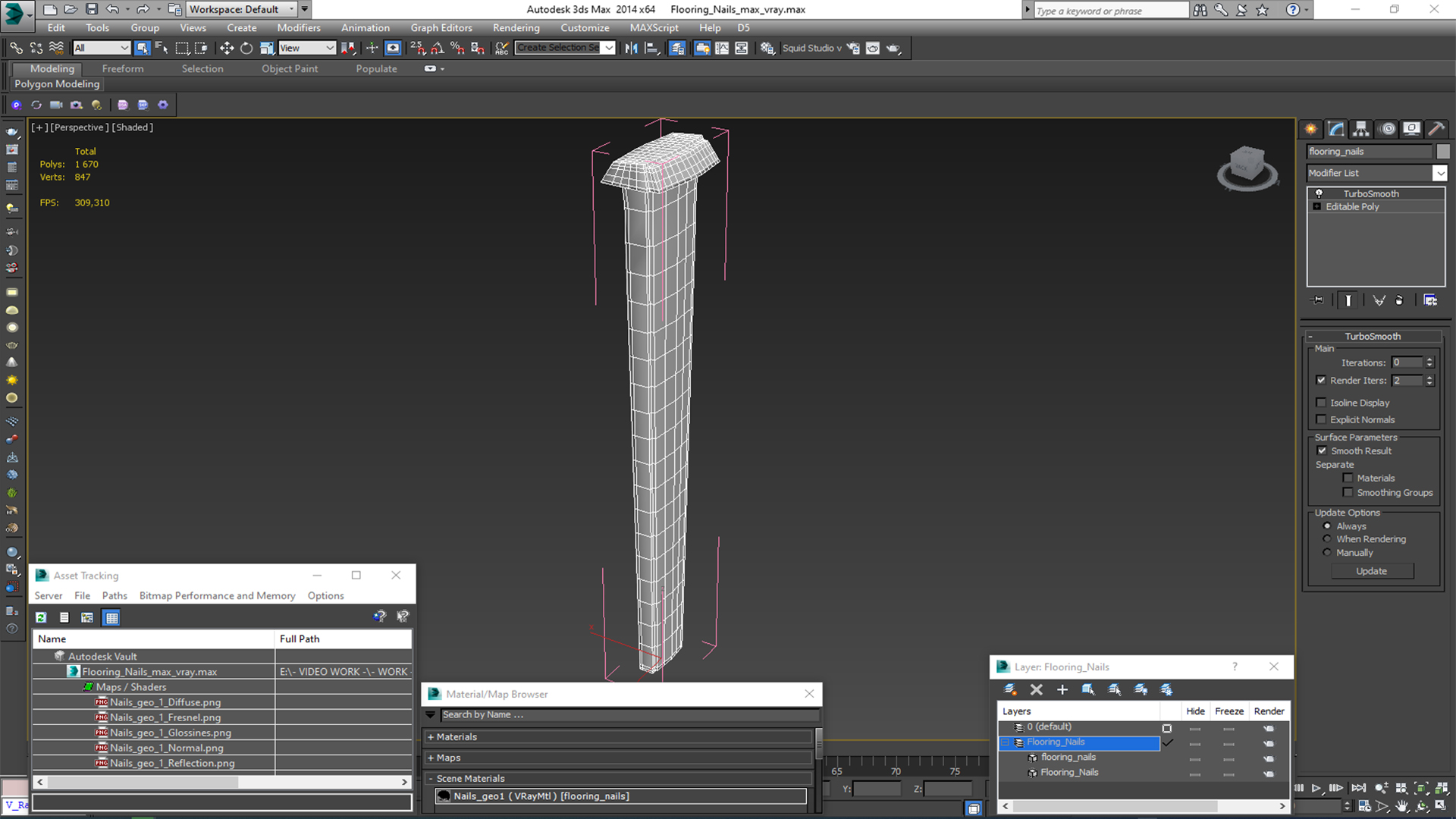1456x819 pixels.
Task: Click the Polygon Modeling tab
Action: click(57, 83)
